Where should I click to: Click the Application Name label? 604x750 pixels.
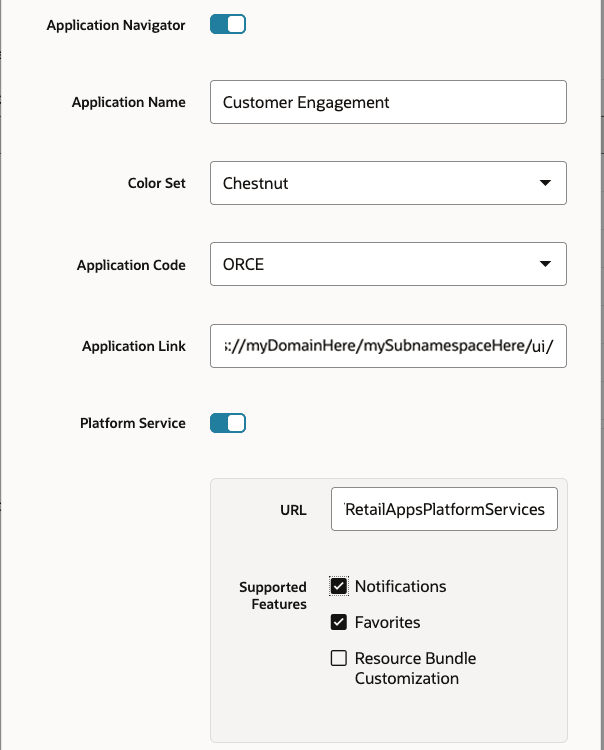coord(129,102)
